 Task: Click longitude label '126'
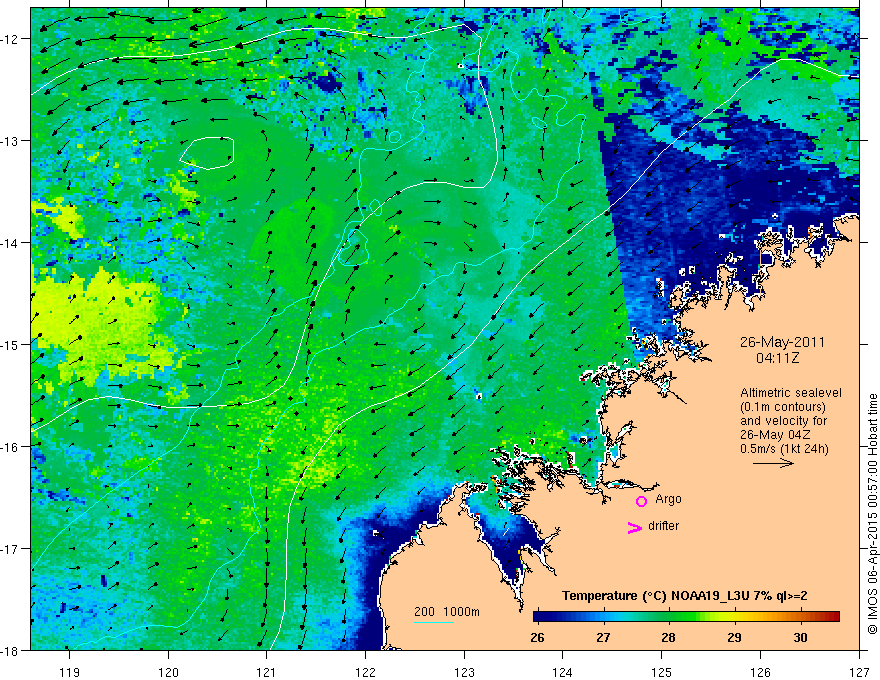(x=760, y=672)
